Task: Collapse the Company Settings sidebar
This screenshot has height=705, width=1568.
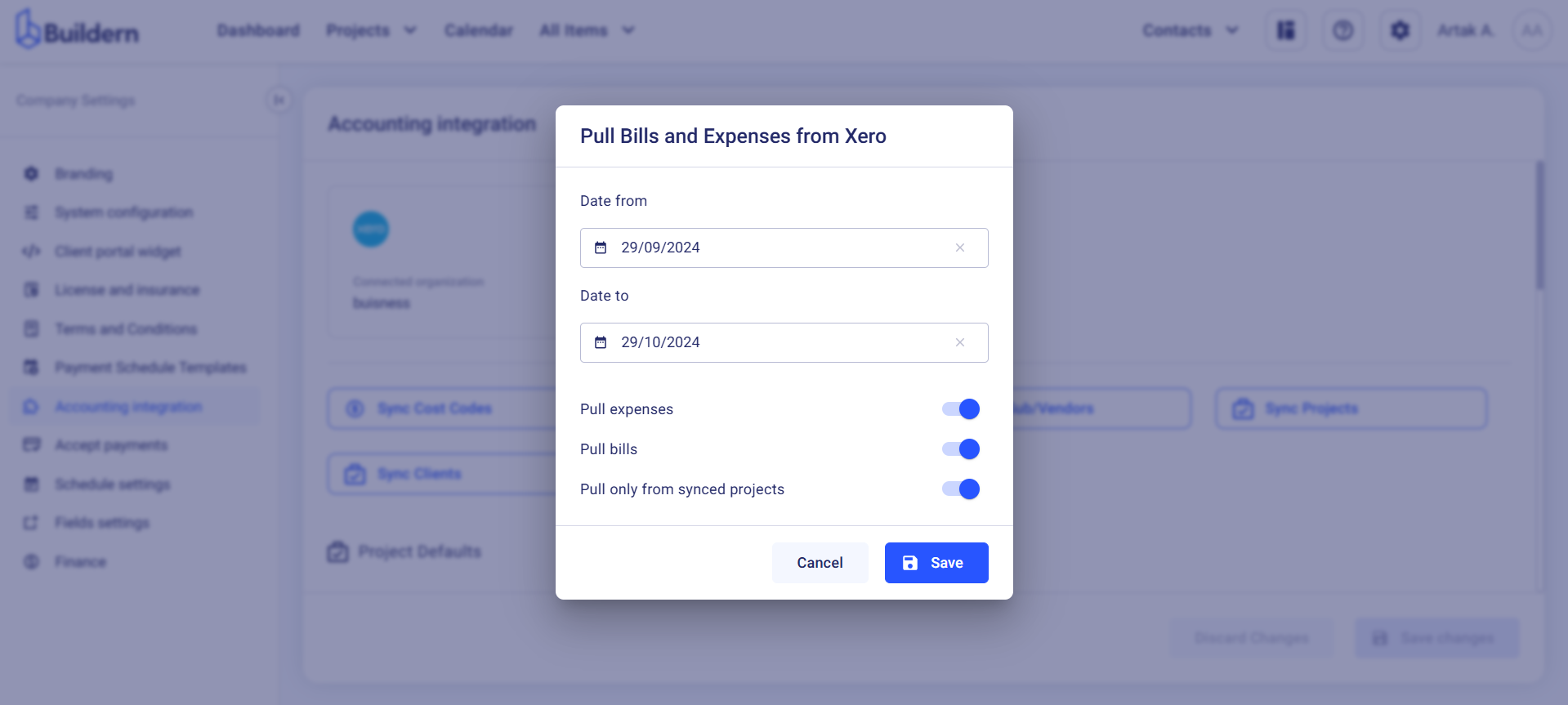Action: coord(279,100)
